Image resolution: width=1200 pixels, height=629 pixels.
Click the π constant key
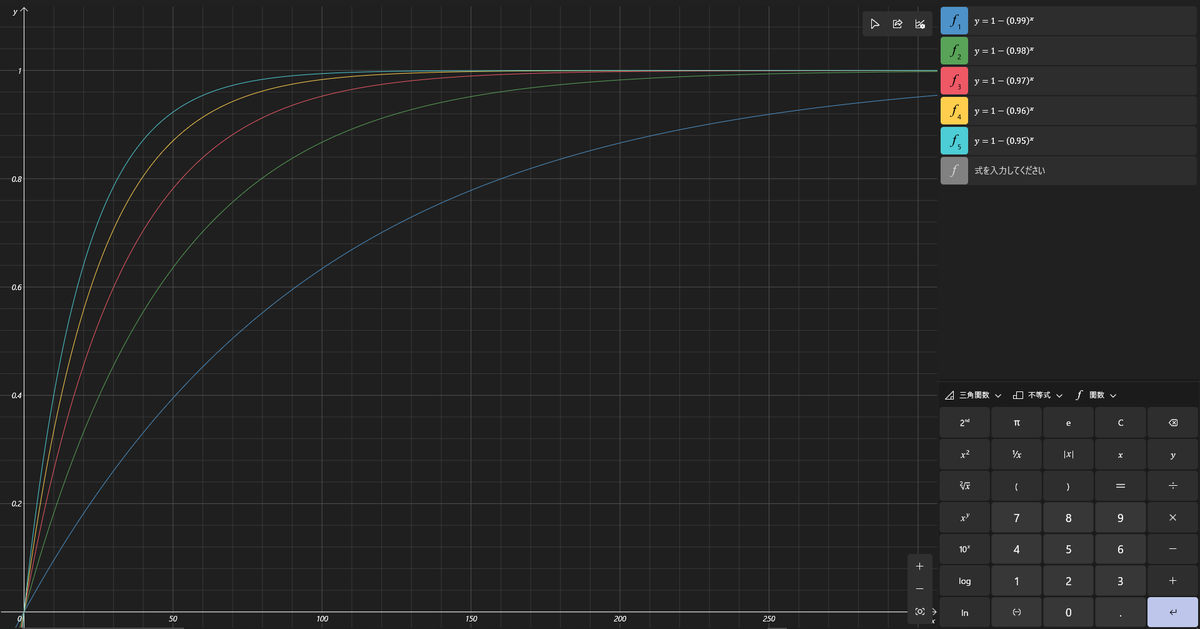(1016, 423)
